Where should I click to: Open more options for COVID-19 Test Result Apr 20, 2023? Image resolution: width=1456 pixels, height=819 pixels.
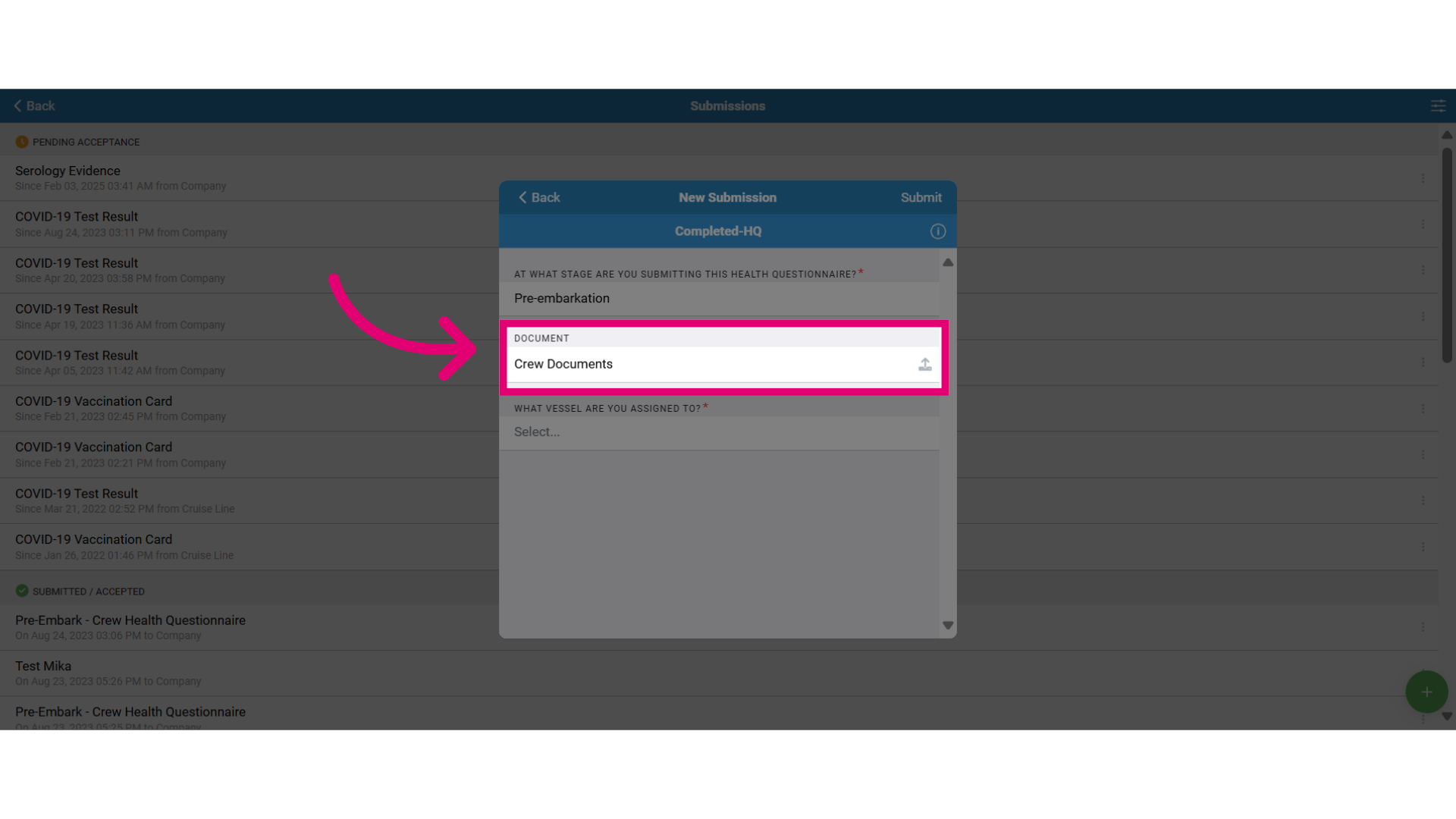pos(1423,270)
